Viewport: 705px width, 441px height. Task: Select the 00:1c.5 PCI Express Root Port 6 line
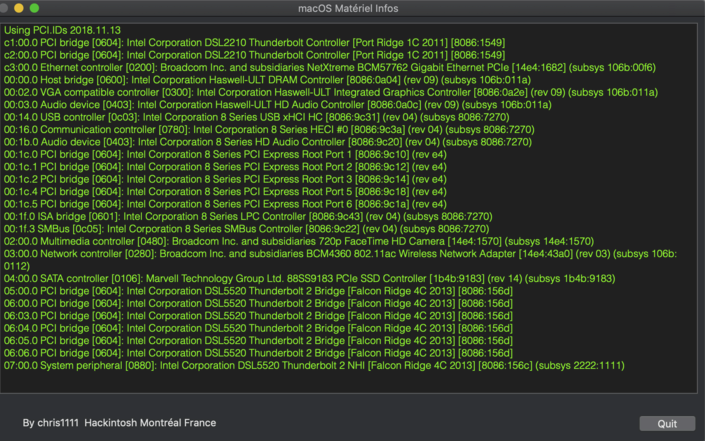[x=225, y=204]
